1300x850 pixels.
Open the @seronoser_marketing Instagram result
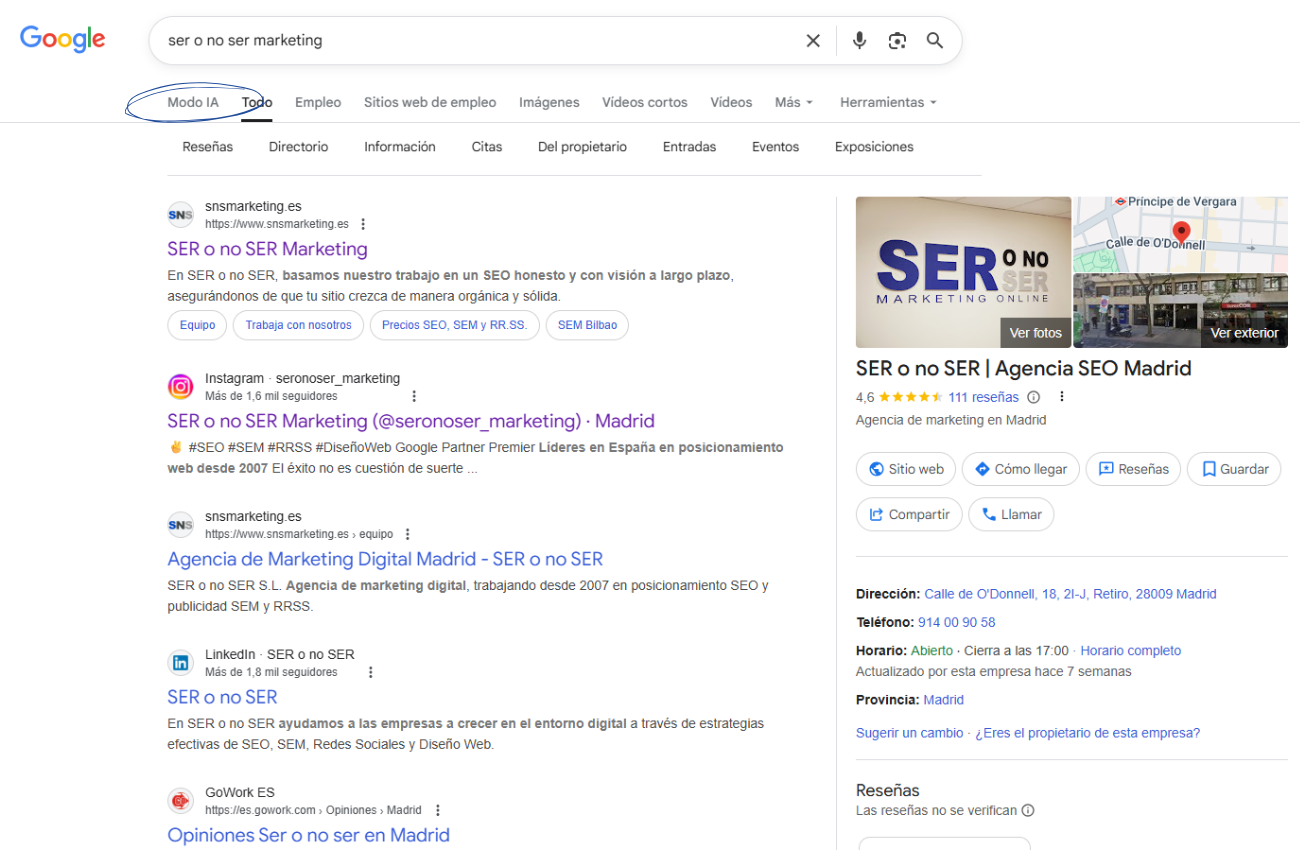coord(411,421)
